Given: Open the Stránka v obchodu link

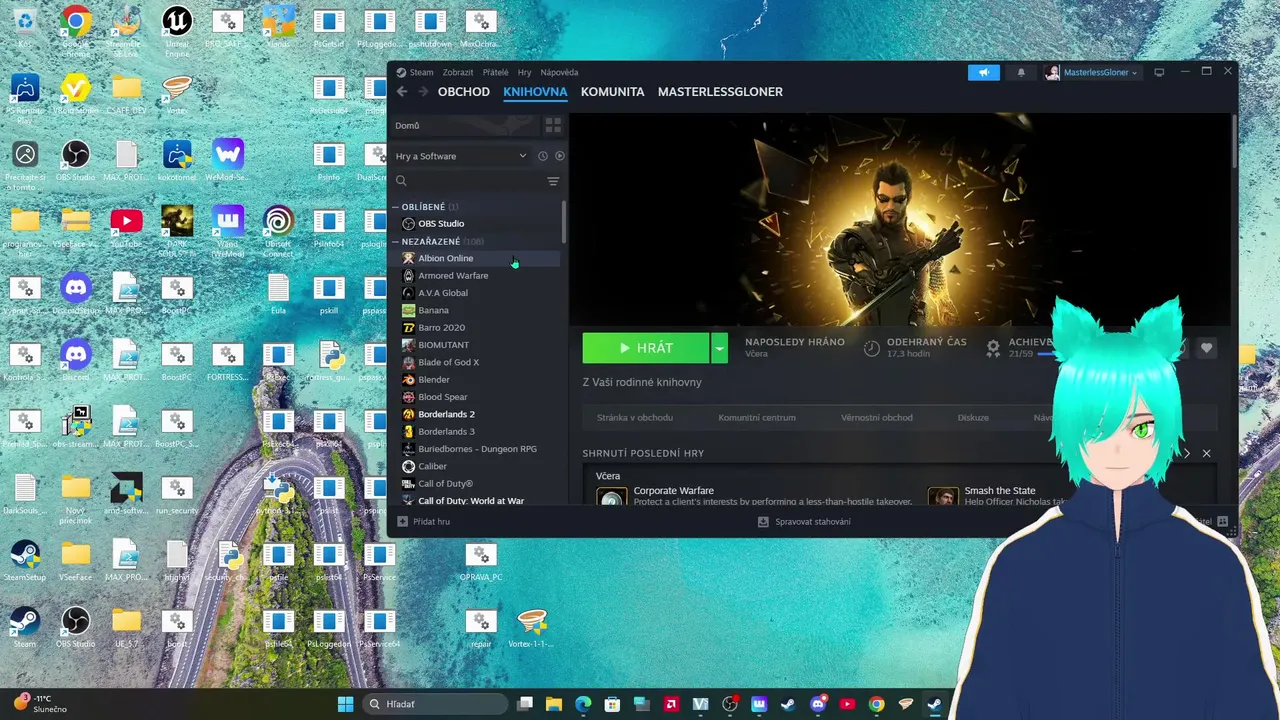Looking at the screenshot, I should point(635,417).
